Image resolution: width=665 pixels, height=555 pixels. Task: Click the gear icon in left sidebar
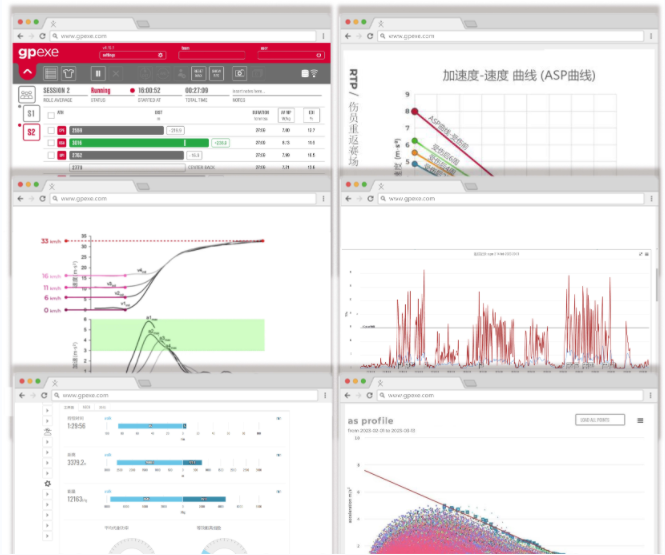[x=48, y=483]
